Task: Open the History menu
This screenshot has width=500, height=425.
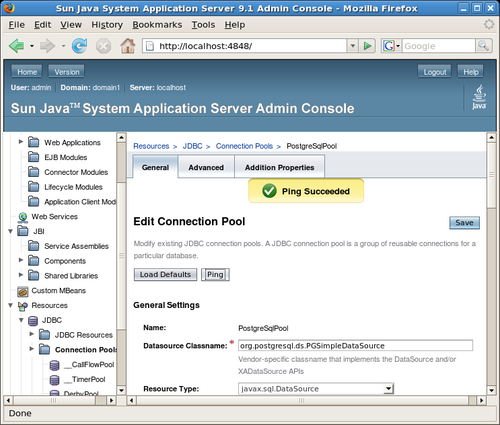Action: pos(107,25)
